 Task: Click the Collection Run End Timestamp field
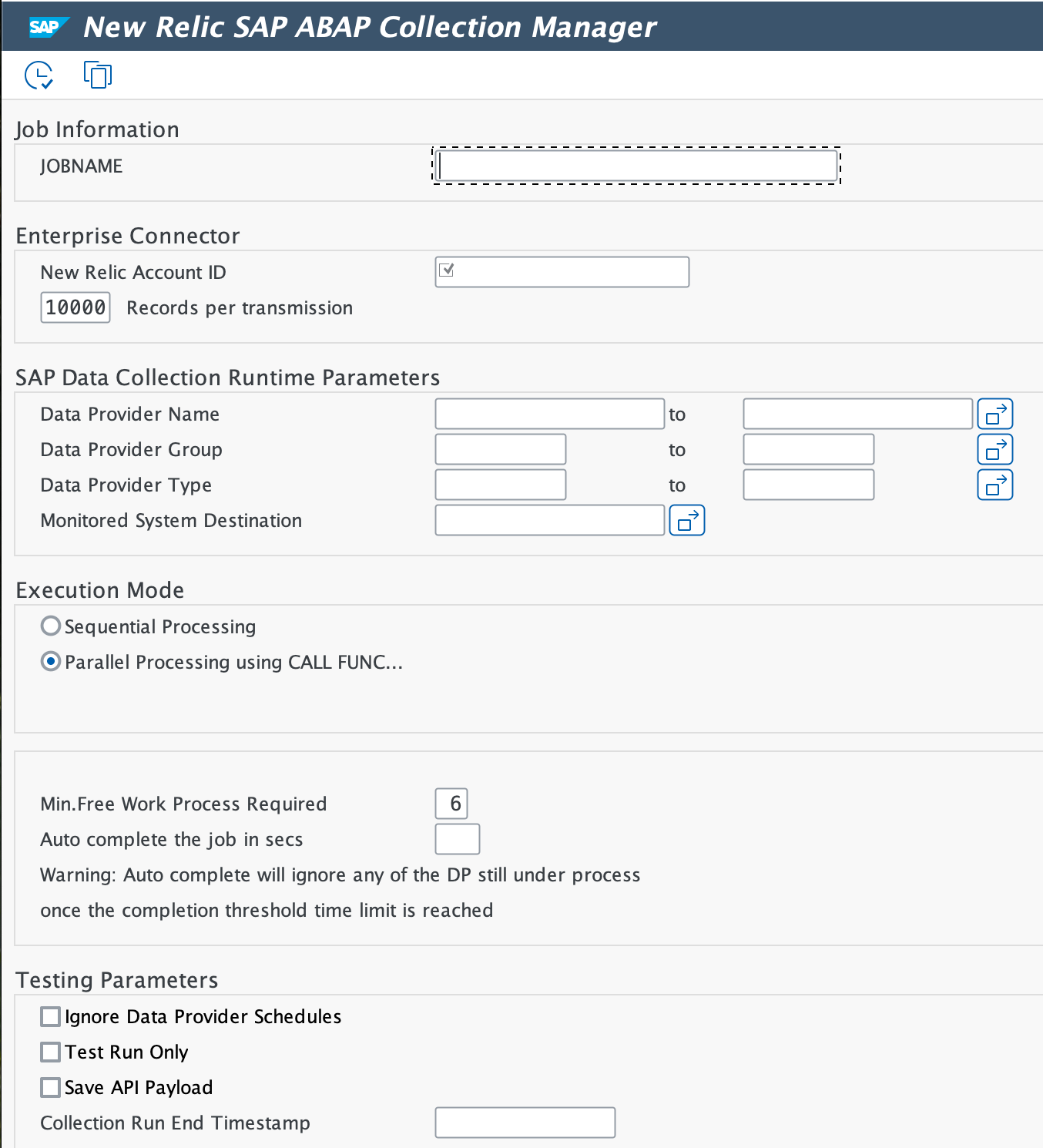coord(525,1122)
